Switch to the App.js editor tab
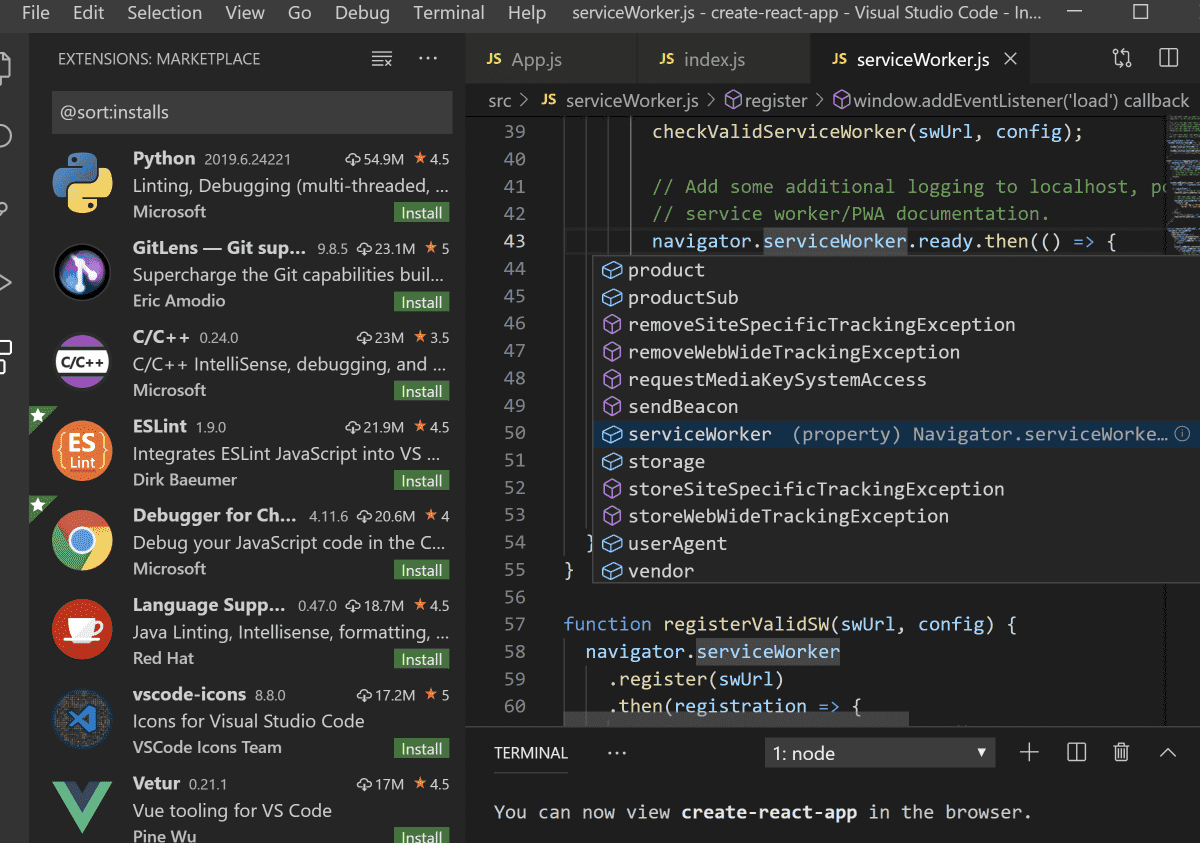This screenshot has width=1200, height=843. (x=536, y=60)
